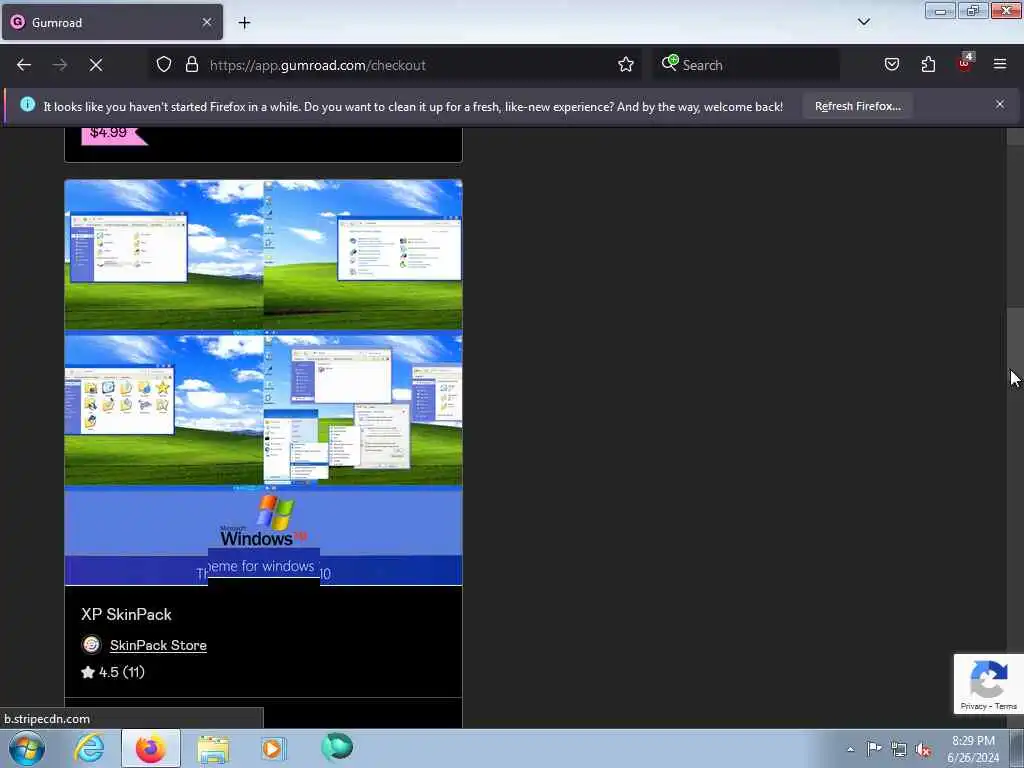The image size is (1024, 768).
Task: Open the Firefox hamburger menu
Action: click(x=1000, y=64)
